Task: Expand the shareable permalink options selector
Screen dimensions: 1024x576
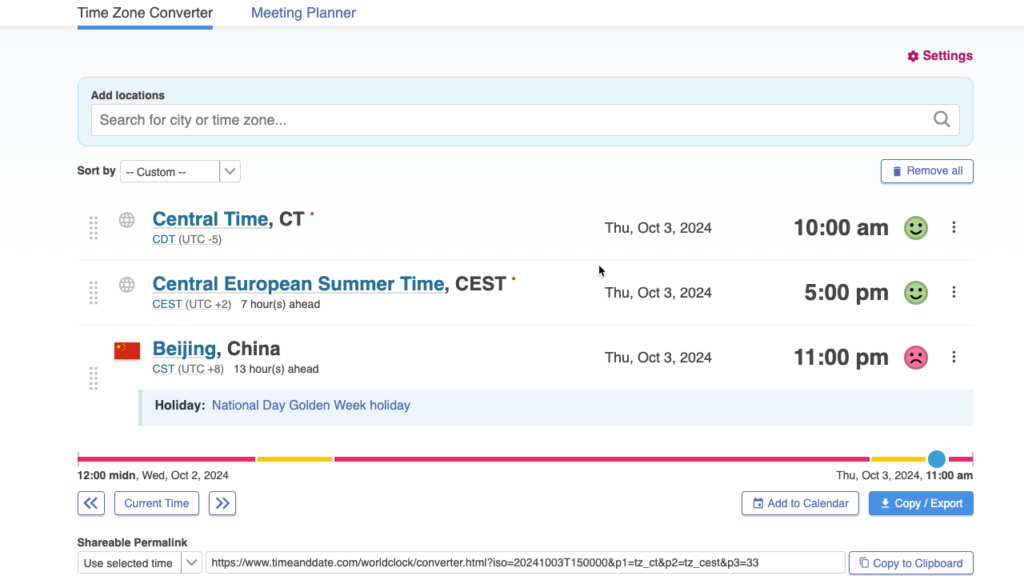Action: tap(191, 563)
